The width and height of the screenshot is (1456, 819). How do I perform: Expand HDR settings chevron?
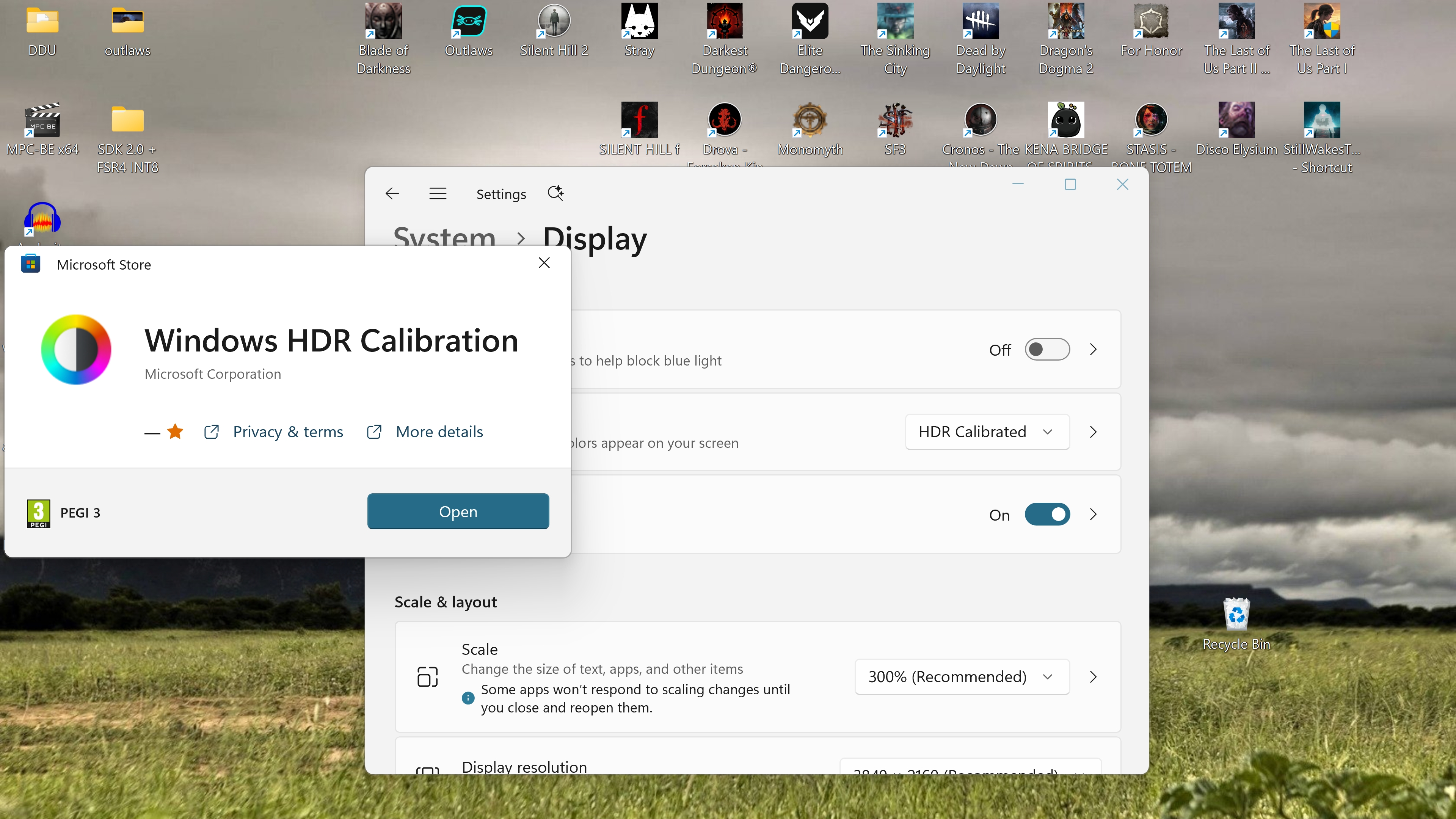point(1093,515)
